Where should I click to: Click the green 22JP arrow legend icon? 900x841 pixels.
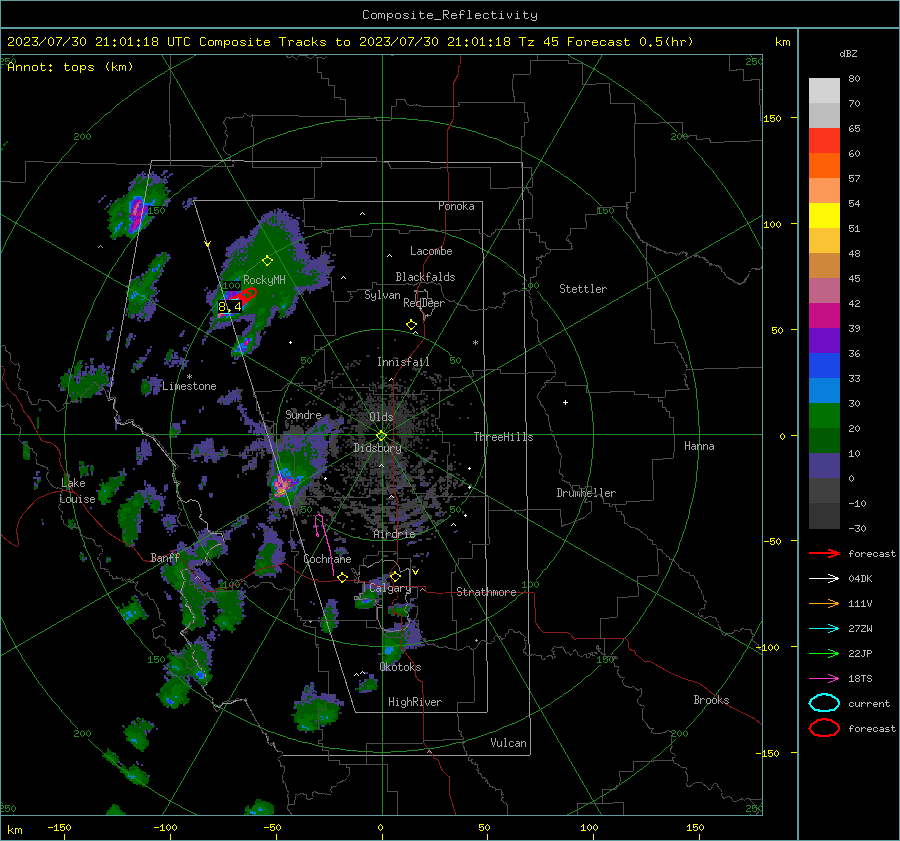tap(824, 653)
